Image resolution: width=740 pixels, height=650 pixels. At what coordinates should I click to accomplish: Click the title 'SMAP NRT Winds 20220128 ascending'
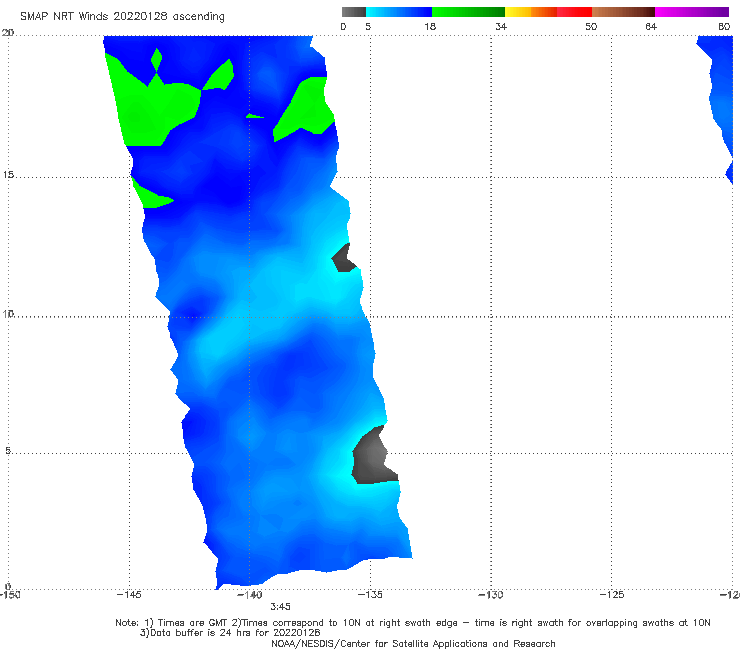click(122, 17)
